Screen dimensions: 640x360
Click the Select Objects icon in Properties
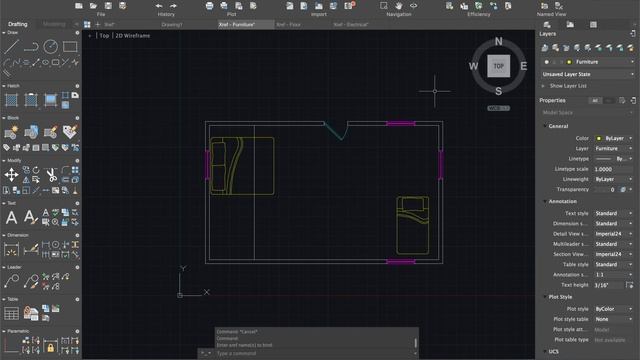pos(622,100)
